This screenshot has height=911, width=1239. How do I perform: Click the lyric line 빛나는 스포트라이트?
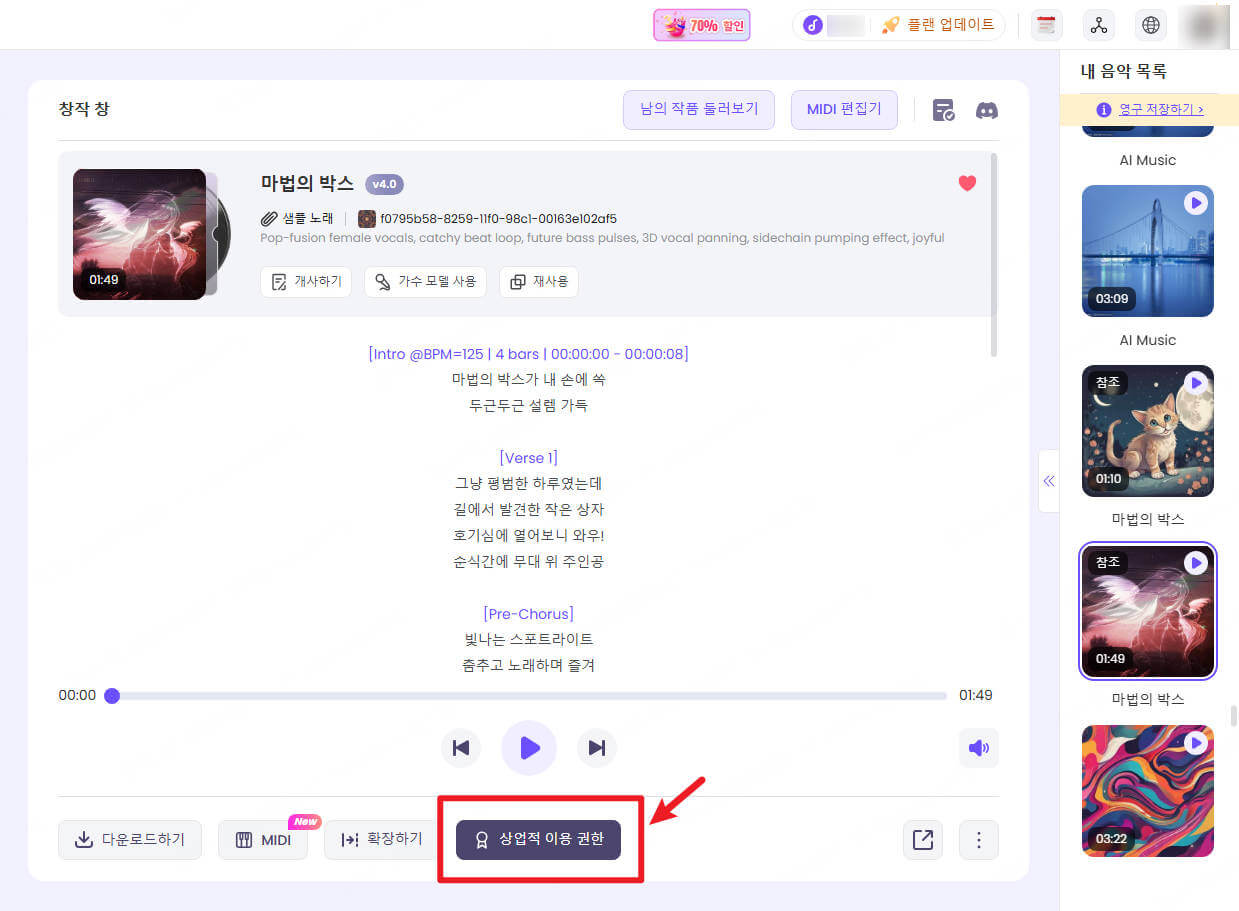528,640
